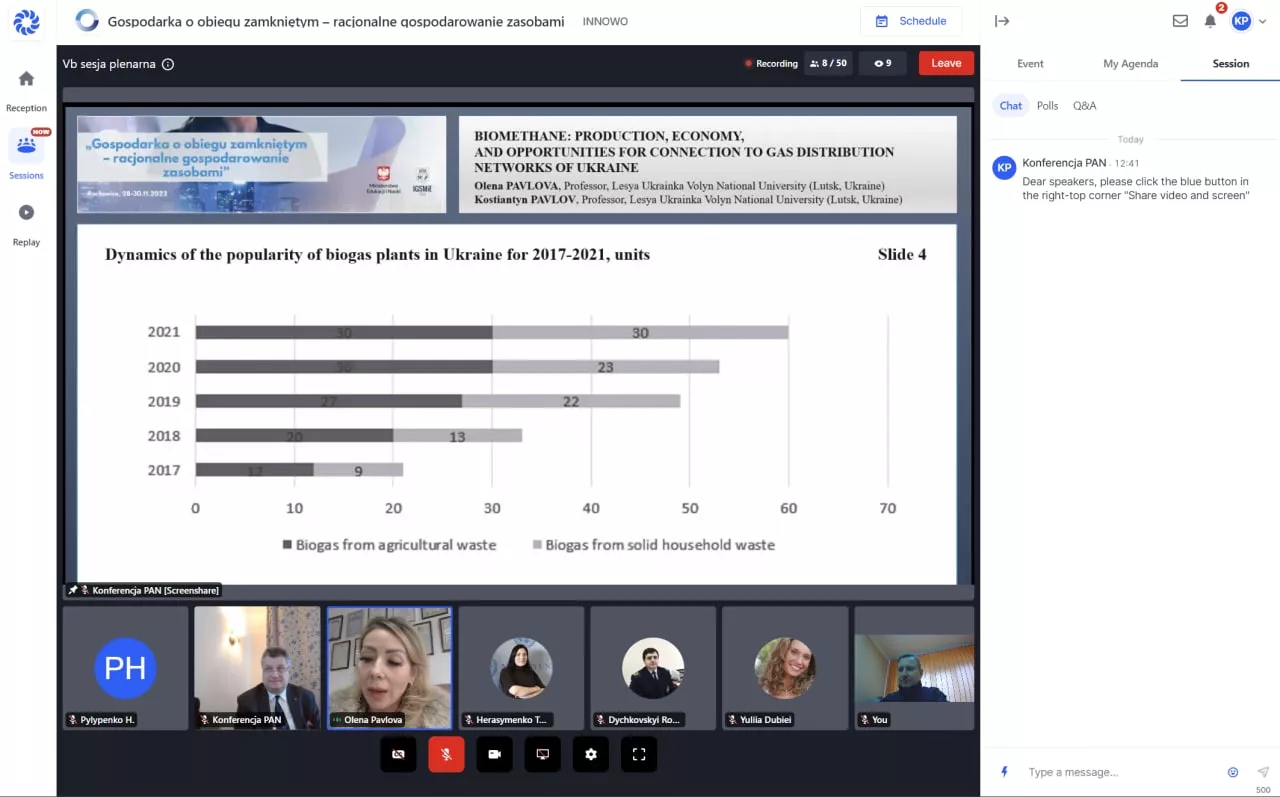Click the info icon beside Vb sesja plenarna

point(168,64)
